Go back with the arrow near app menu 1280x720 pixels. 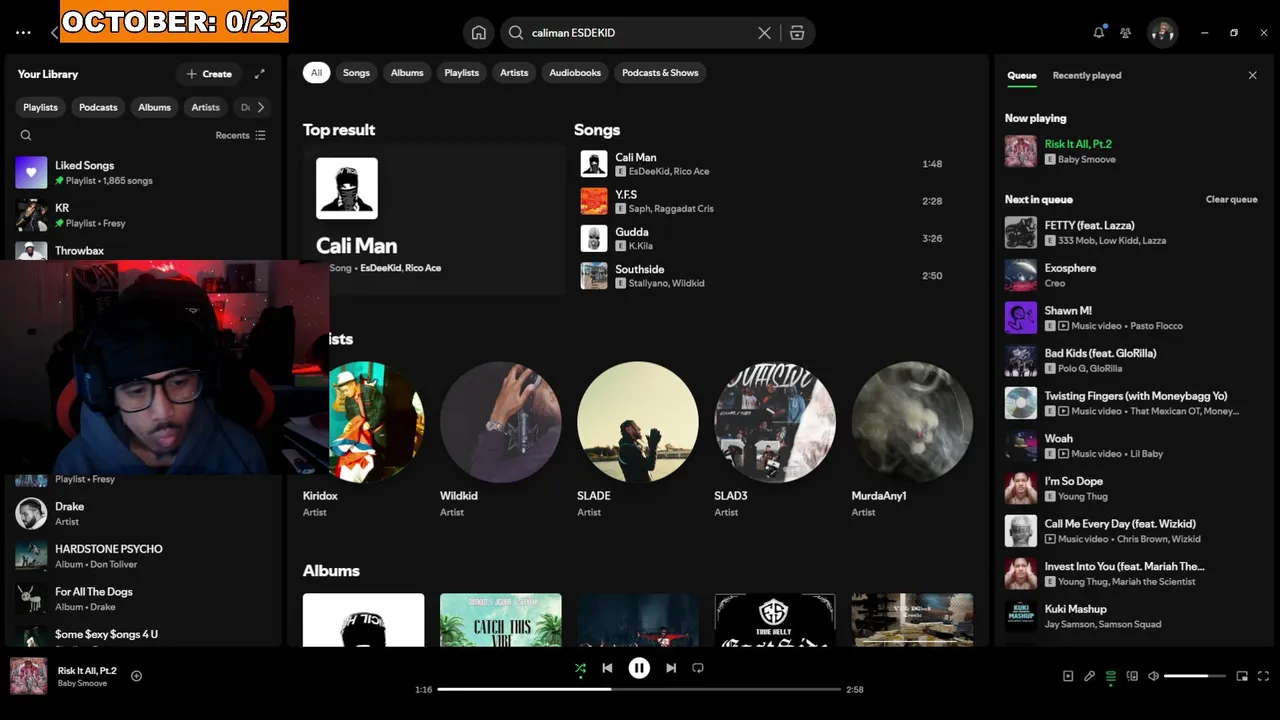pos(54,33)
